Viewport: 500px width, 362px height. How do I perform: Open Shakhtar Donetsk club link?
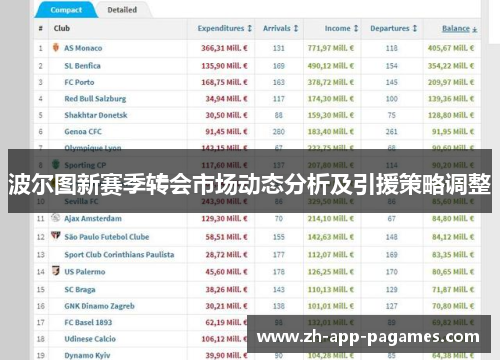[96, 115]
